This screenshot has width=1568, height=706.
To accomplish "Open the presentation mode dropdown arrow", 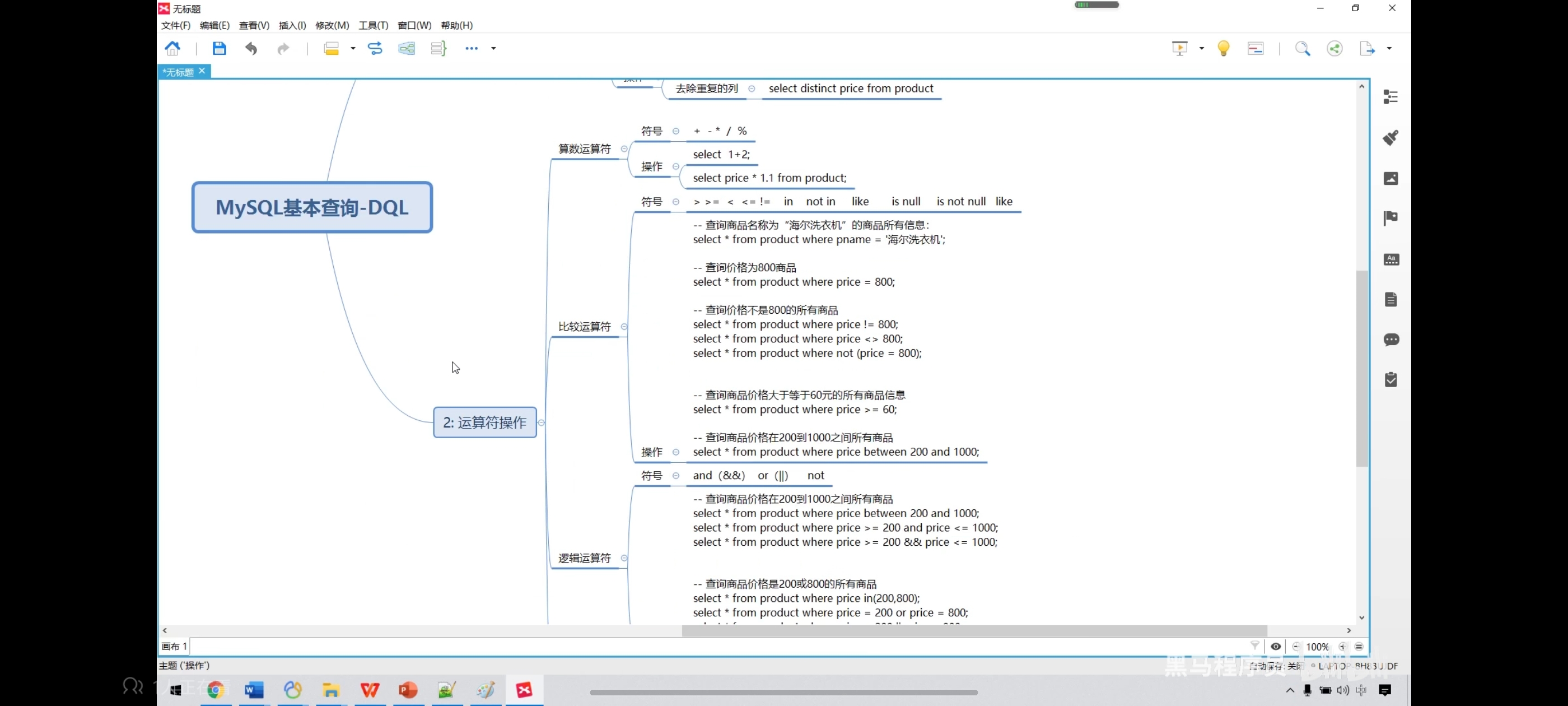I will tap(1202, 48).
